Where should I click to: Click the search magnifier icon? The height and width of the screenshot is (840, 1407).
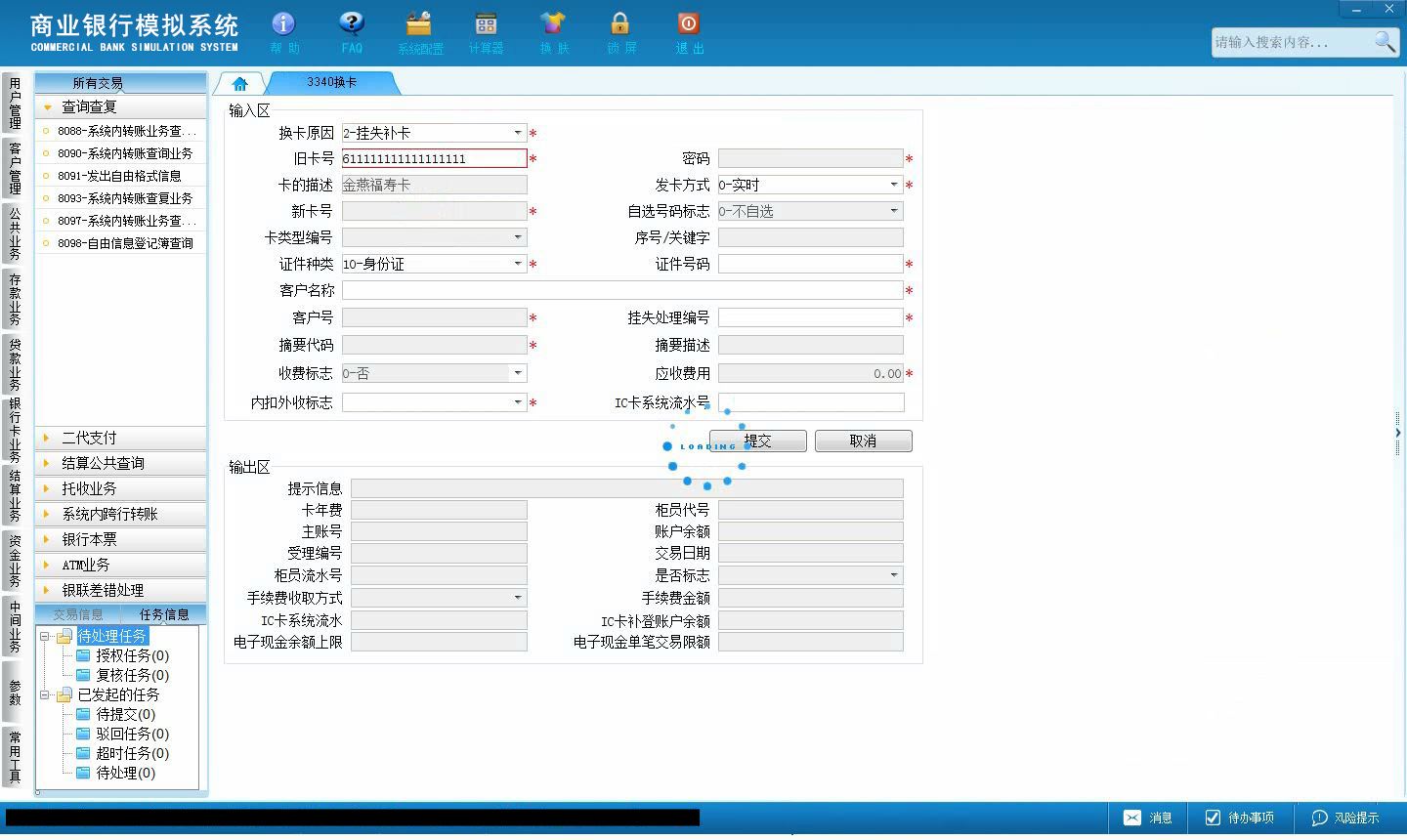(x=1384, y=42)
